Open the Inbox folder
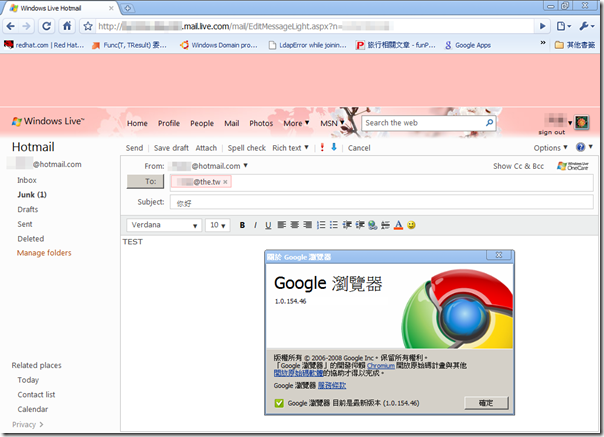Viewport: 604px width, 437px height. pyautogui.click(x=27, y=180)
